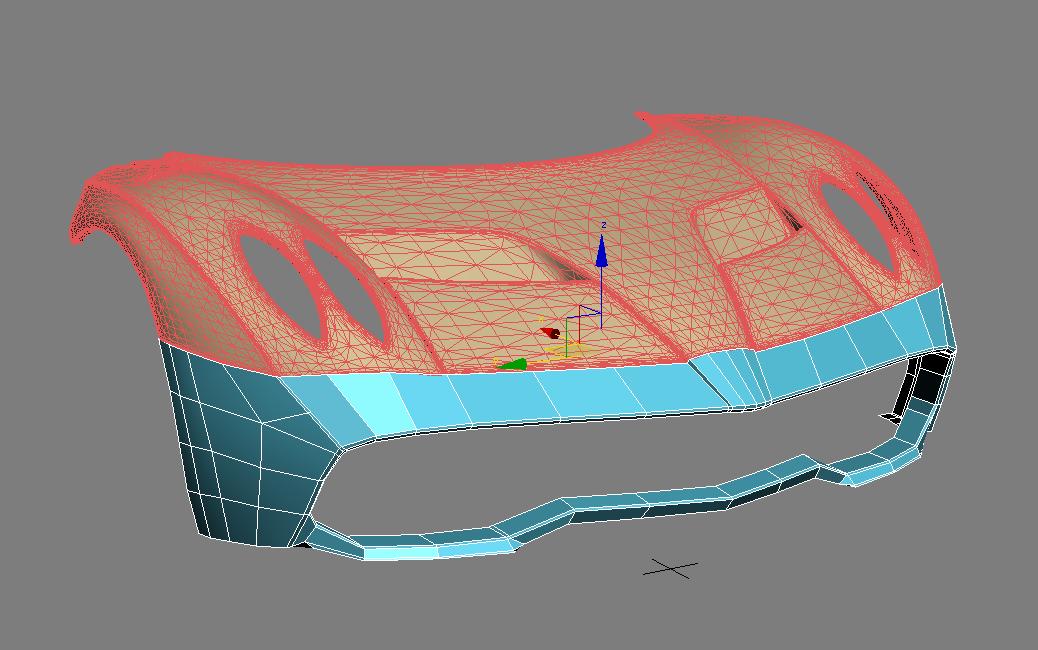Click the Z label above the blue arrow
This screenshot has width=1038, height=650.
tap(603, 226)
